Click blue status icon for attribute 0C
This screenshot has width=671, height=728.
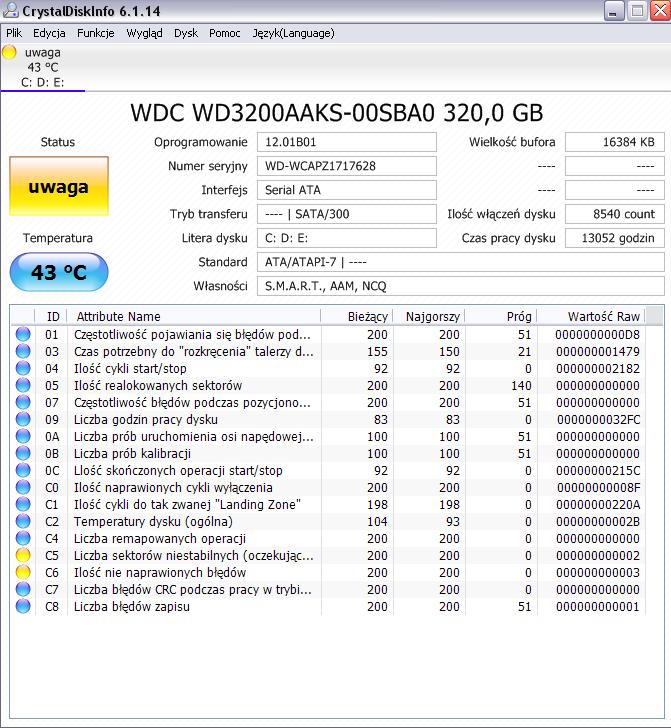(x=23, y=470)
